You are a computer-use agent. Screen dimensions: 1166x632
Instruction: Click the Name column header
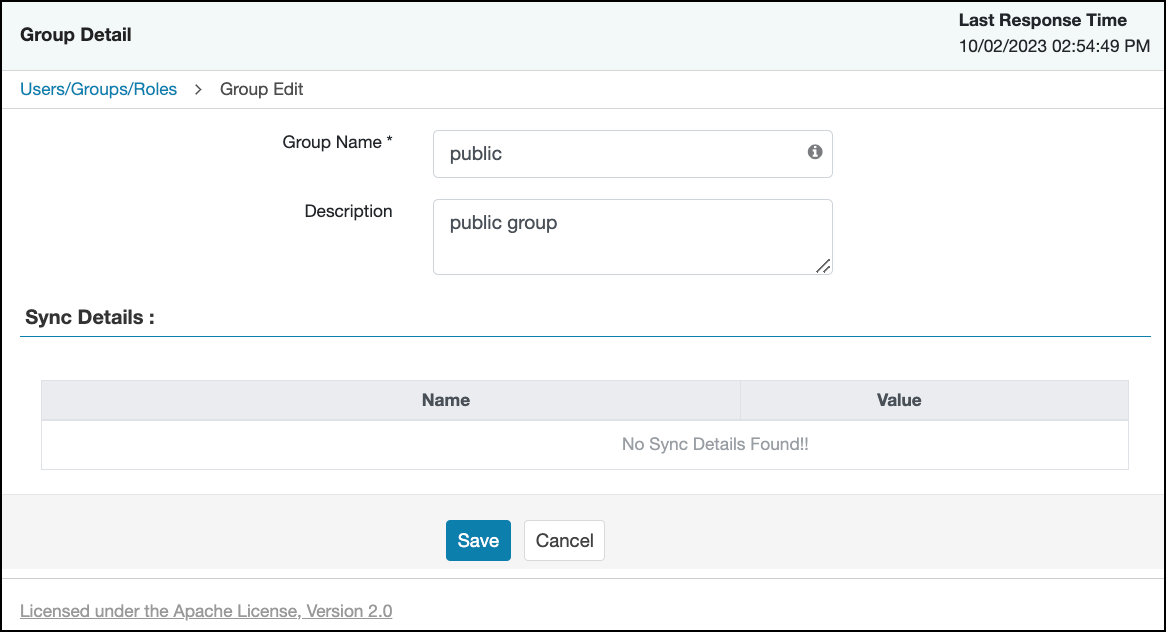(445, 400)
